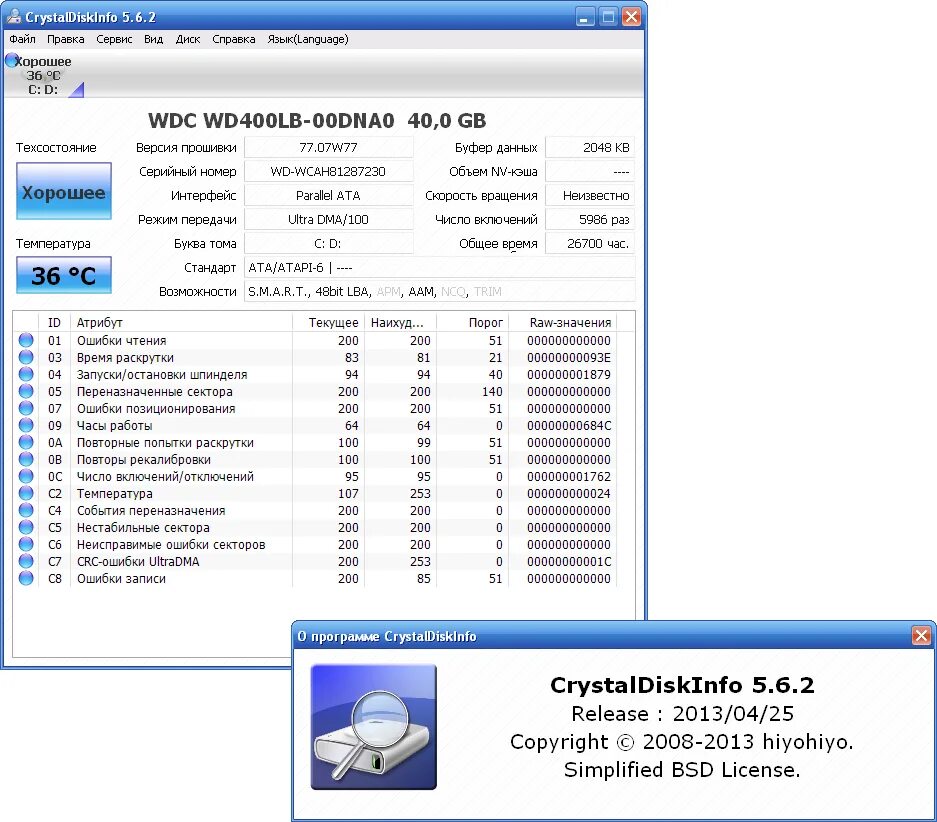The height and width of the screenshot is (822, 937).
Task: Click the Порог column header
Action: coord(472,323)
